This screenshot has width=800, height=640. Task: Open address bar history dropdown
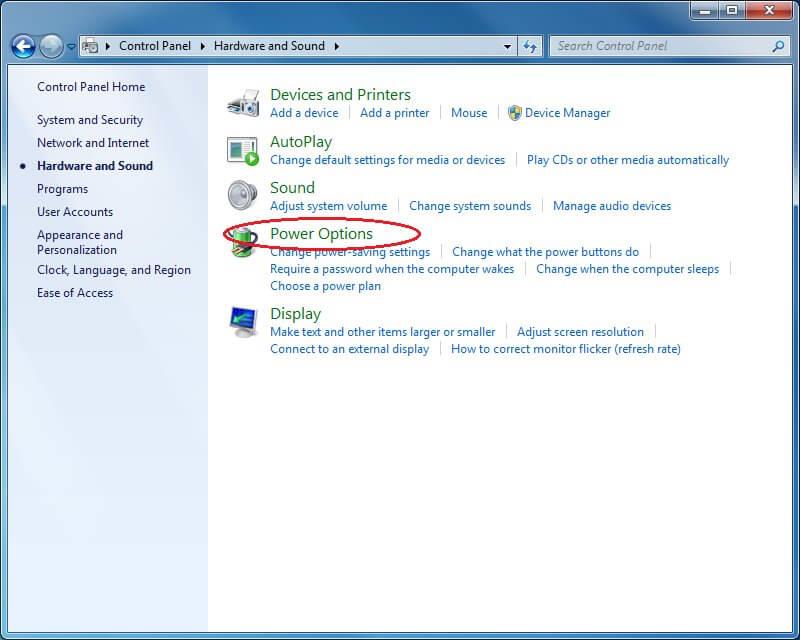pyautogui.click(x=507, y=46)
